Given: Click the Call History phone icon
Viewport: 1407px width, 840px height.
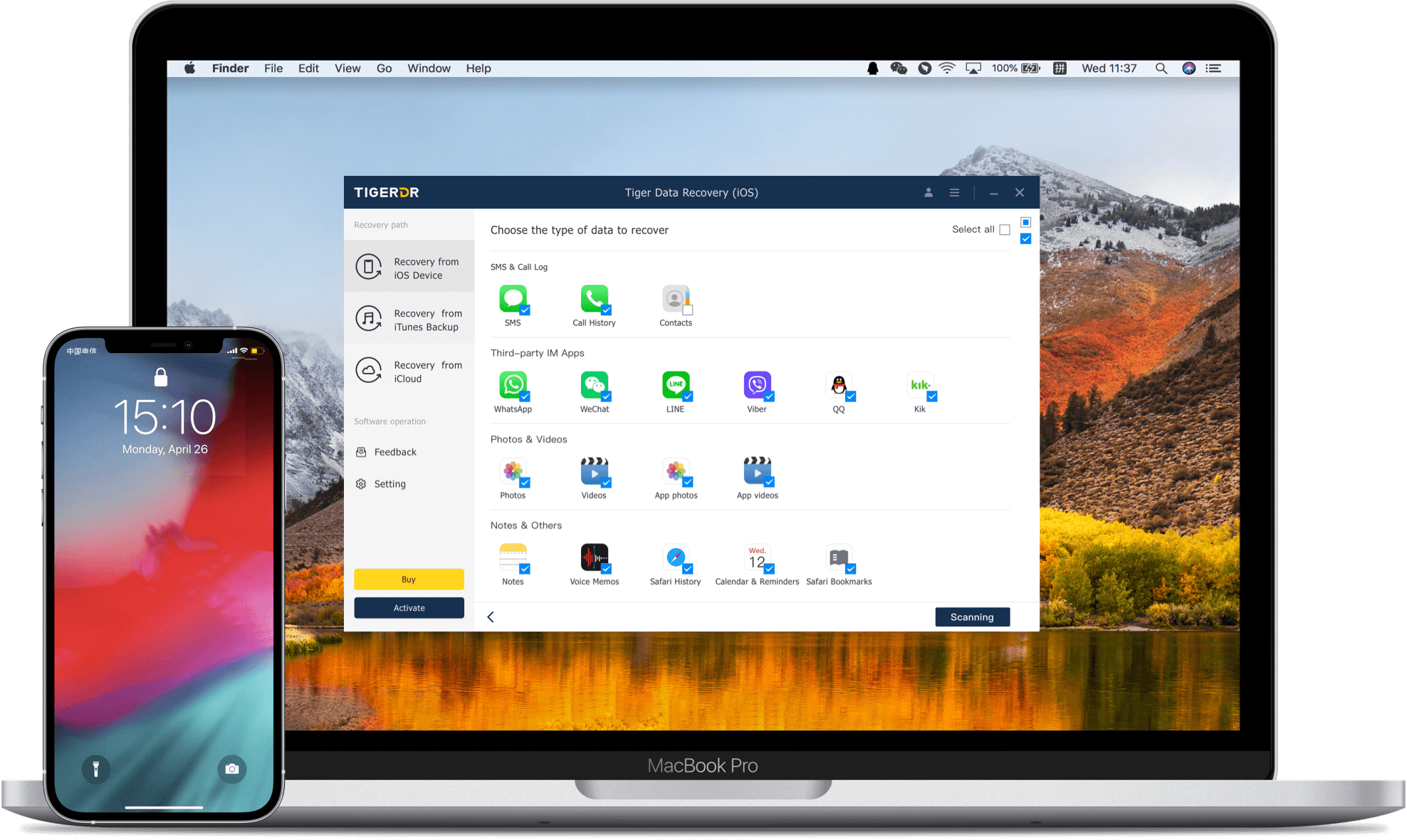Looking at the screenshot, I should tap(594, 299).
